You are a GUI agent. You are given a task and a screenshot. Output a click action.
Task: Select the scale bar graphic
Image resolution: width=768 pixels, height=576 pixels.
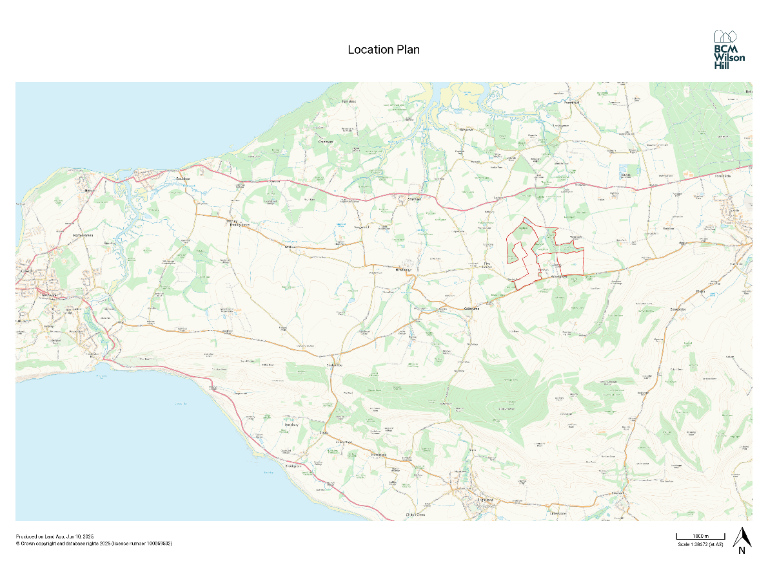pos(694,536)
